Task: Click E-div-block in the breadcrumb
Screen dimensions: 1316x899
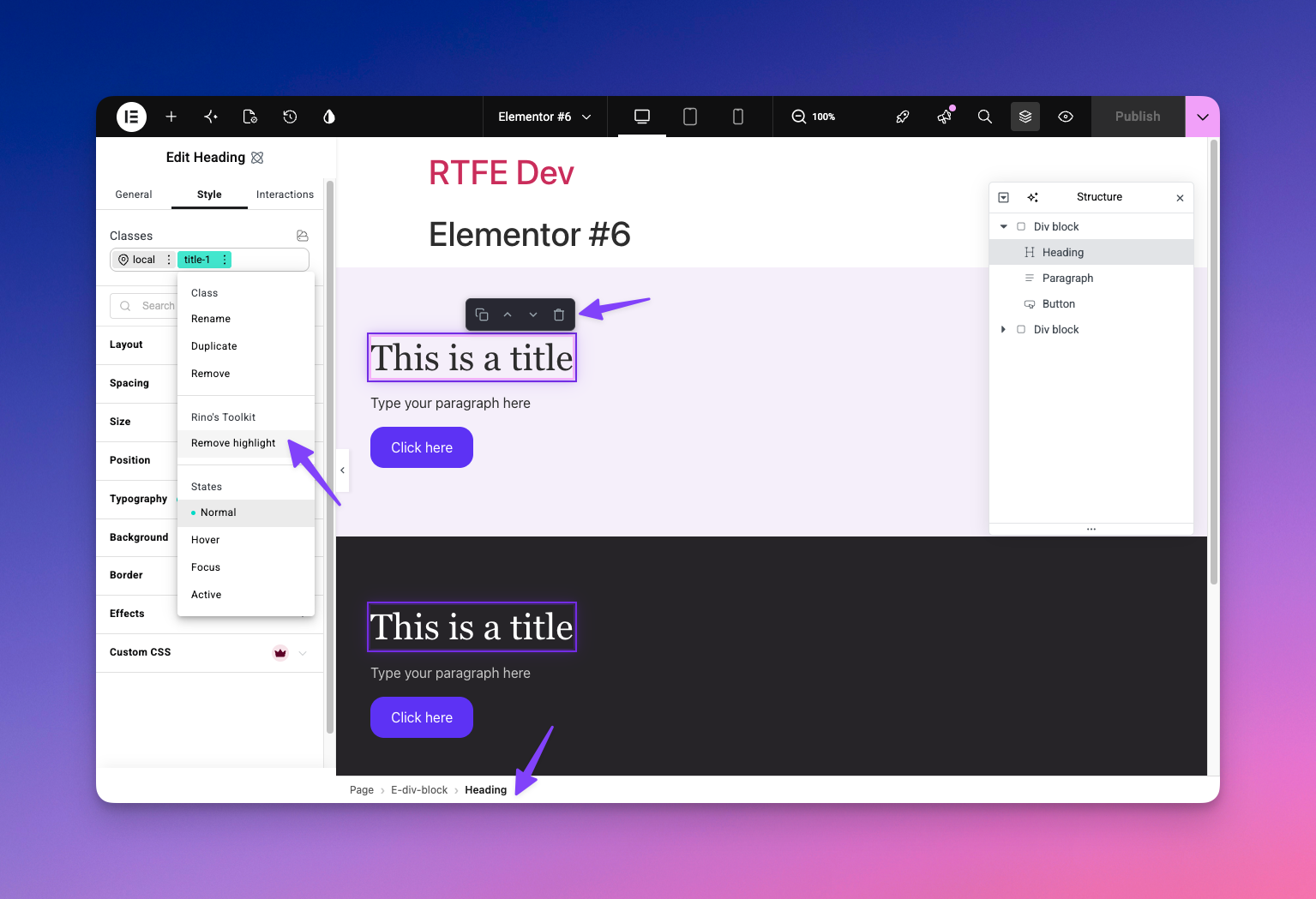Action: tap(419, 790)
